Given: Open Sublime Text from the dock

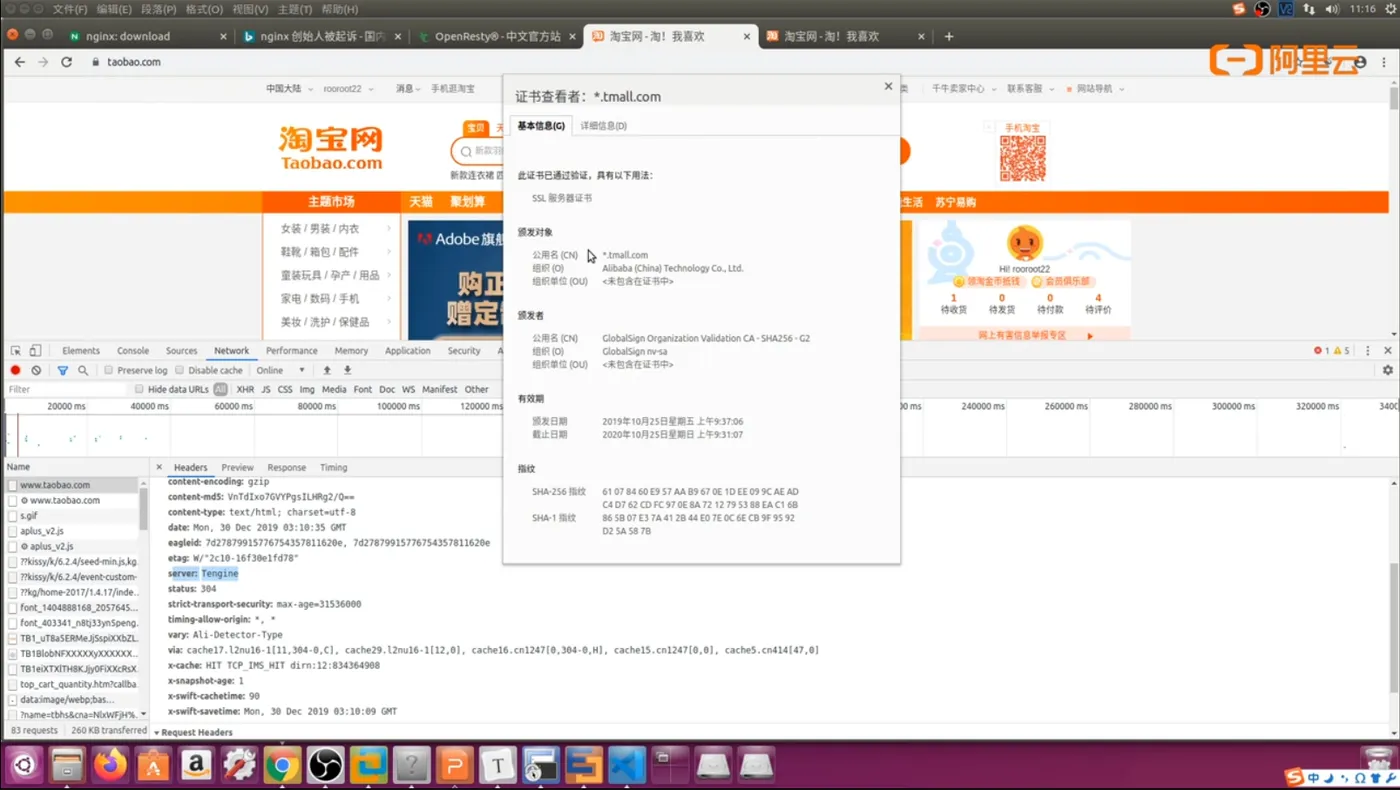Looking at the screenshot, I should pos(584,766).
